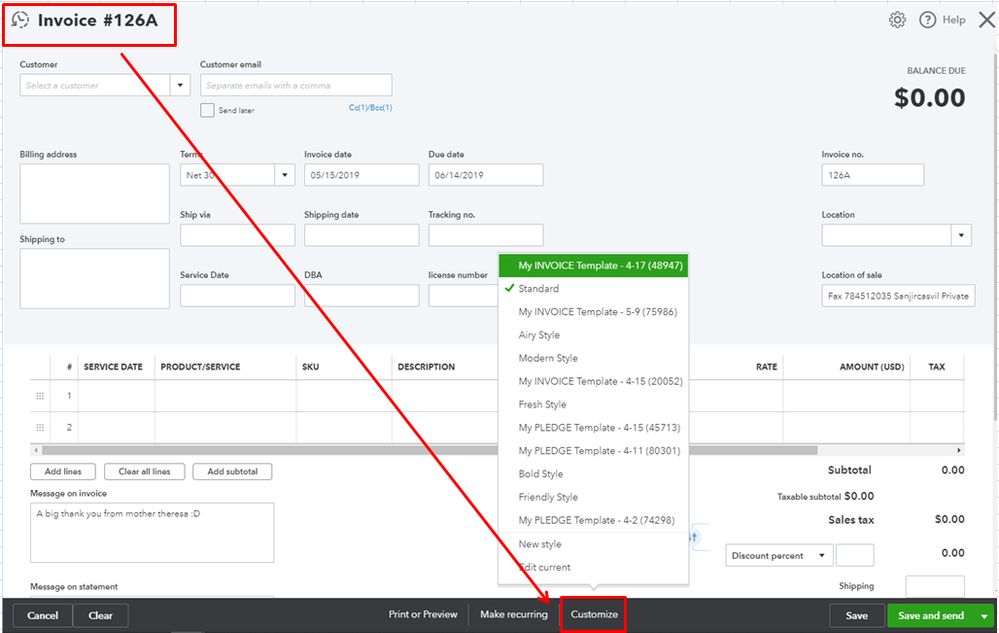The image size is (999, 633).
Task: Click the Add subtotal button
Action: pyautogui.click(x=232, y=471)
